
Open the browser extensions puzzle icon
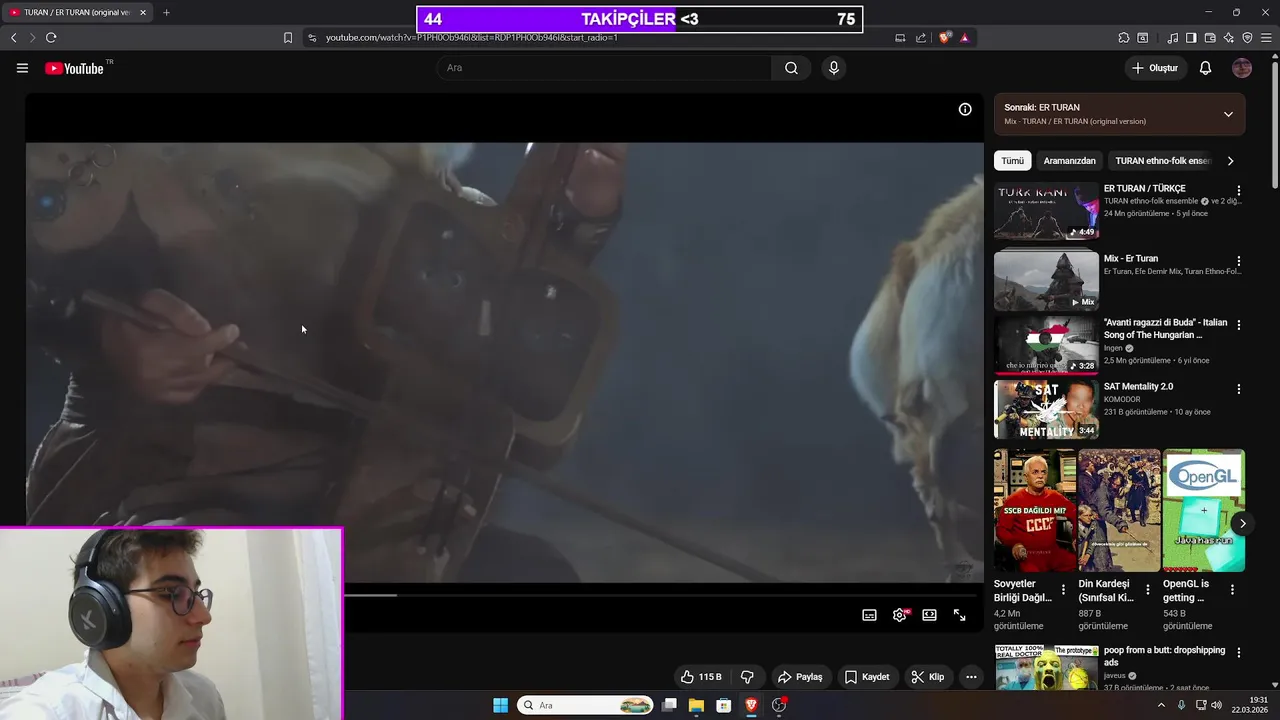click(1124, 38)
